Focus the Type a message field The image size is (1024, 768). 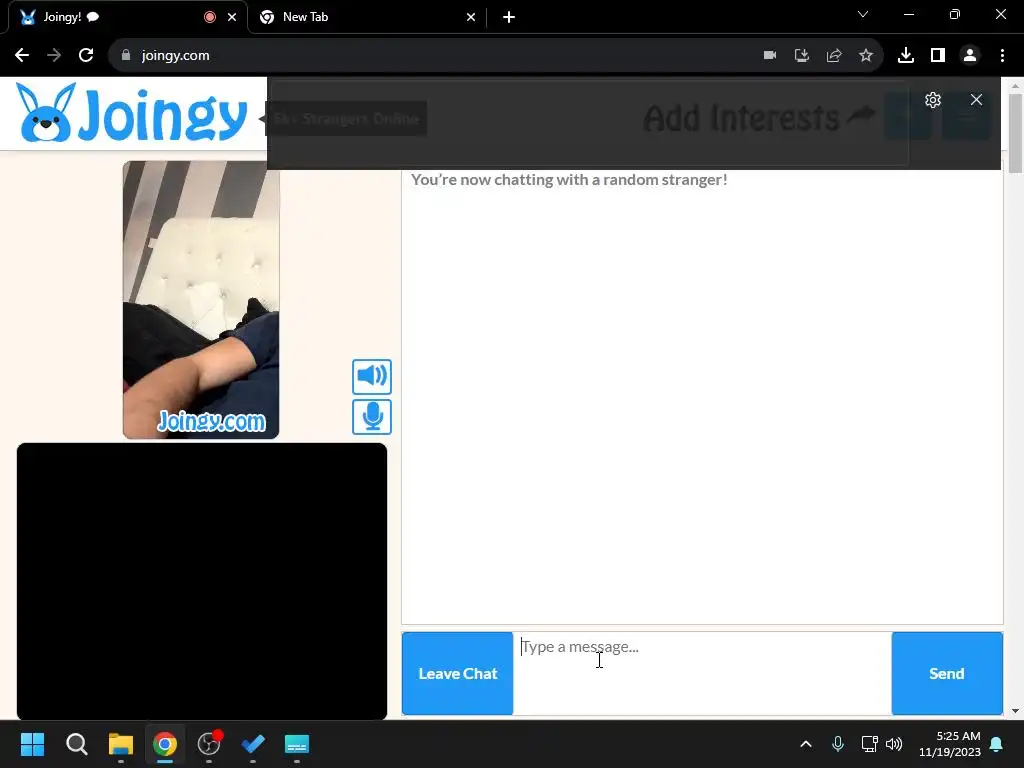click(702, 673)
